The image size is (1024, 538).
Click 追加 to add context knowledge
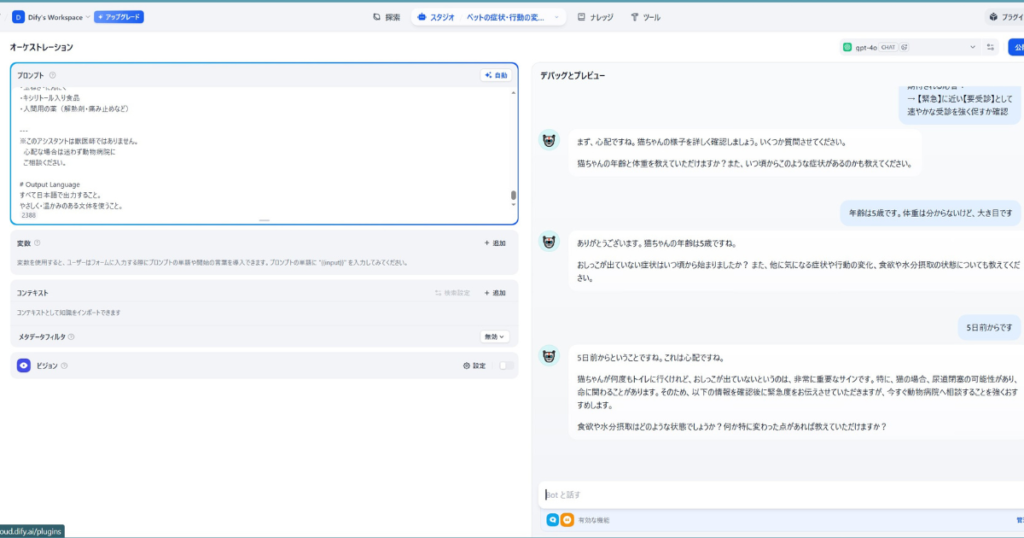(495, 293)
